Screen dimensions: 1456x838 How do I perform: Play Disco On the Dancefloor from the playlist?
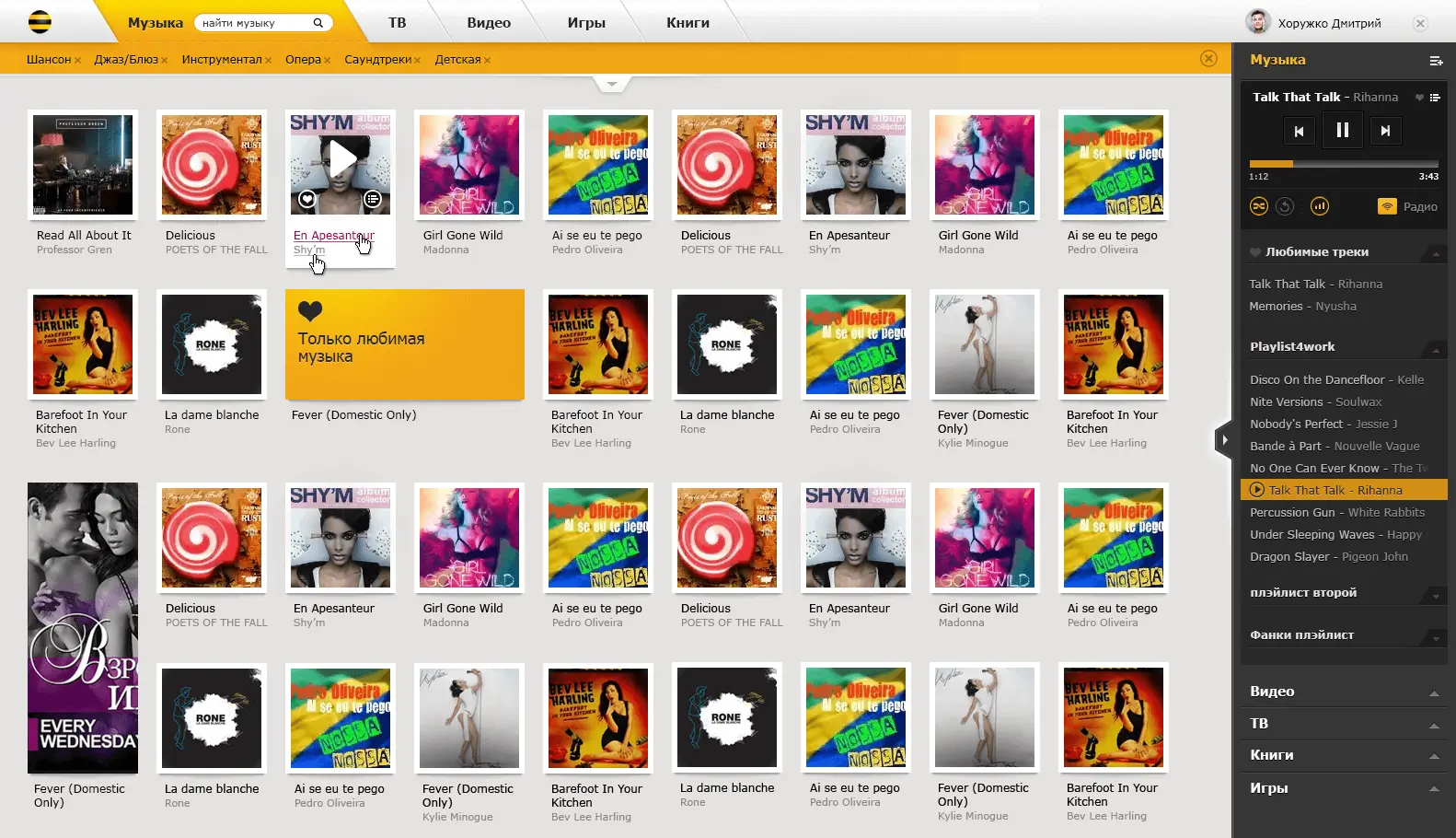[1336, 379]
